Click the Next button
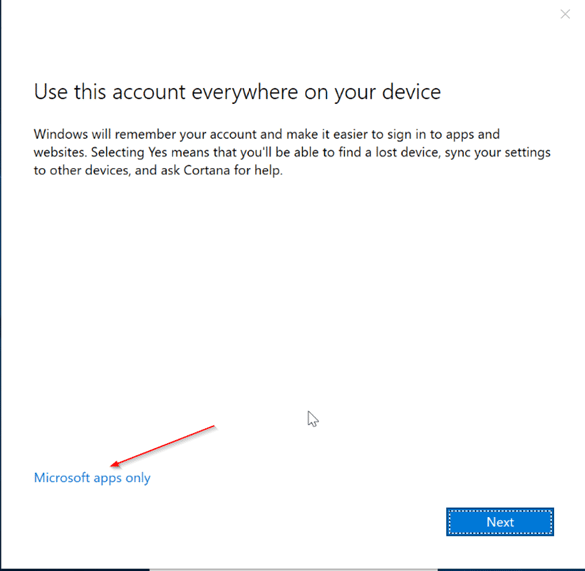 point(500,522)
